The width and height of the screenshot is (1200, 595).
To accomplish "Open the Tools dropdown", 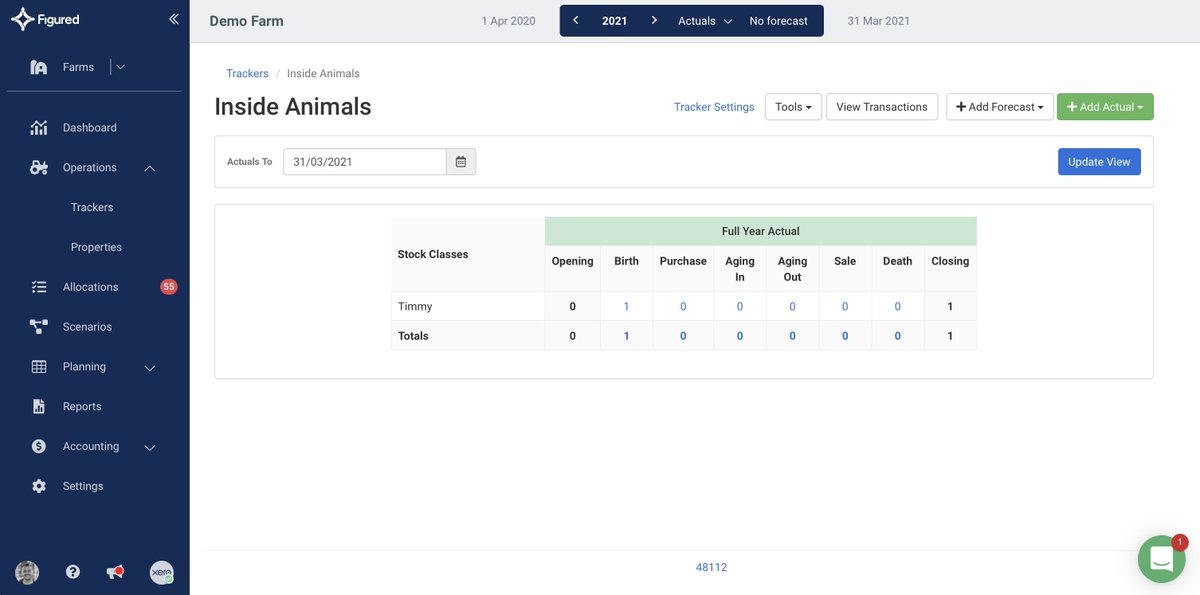I will point(793,107).
